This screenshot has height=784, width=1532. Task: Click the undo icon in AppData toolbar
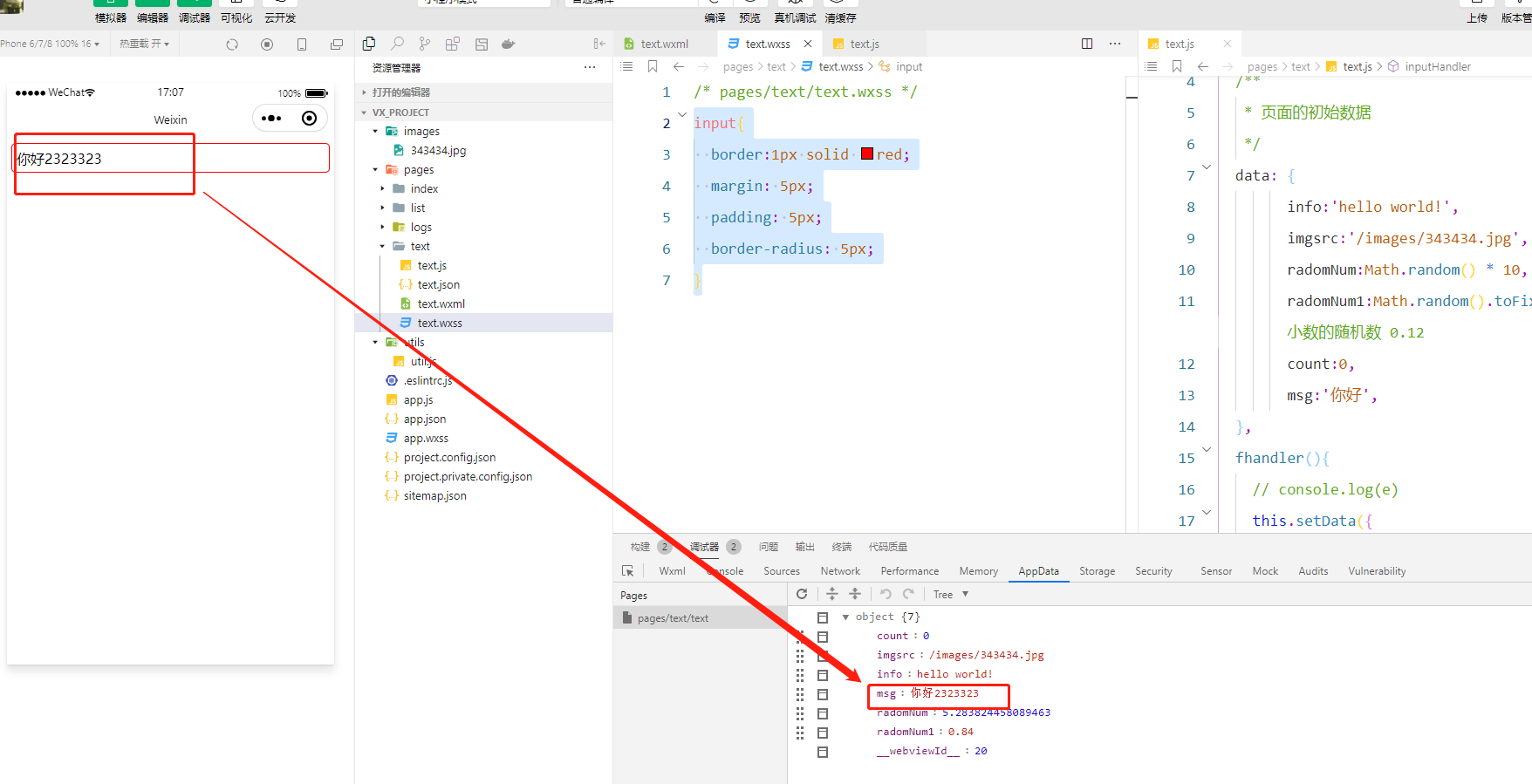(x=886, y=594)
